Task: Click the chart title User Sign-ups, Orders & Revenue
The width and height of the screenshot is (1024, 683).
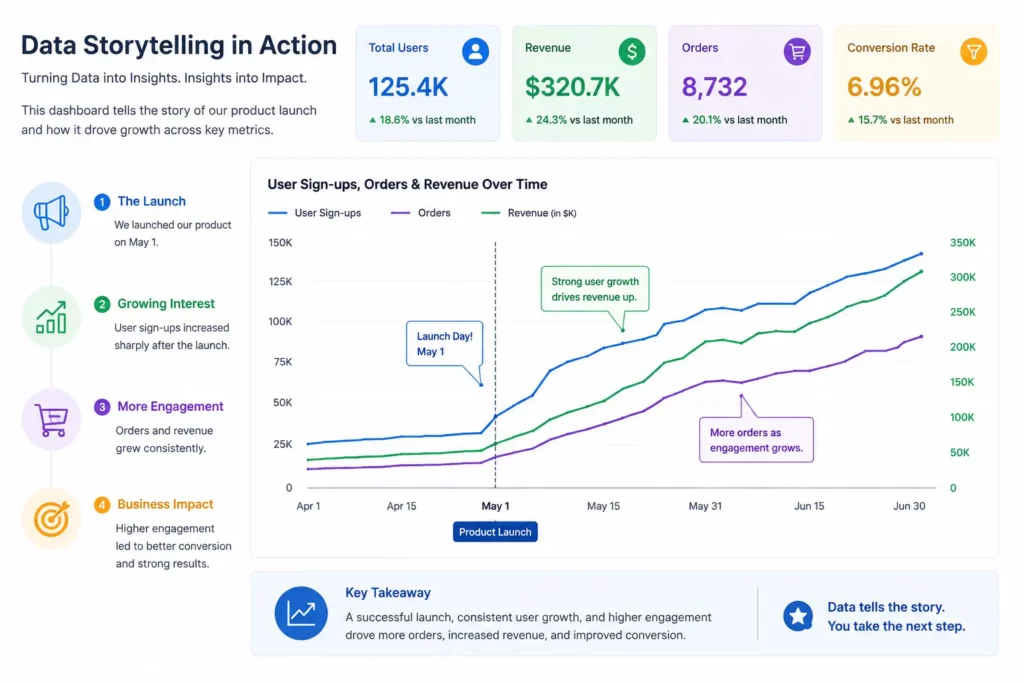Action: tap(408, 185)
